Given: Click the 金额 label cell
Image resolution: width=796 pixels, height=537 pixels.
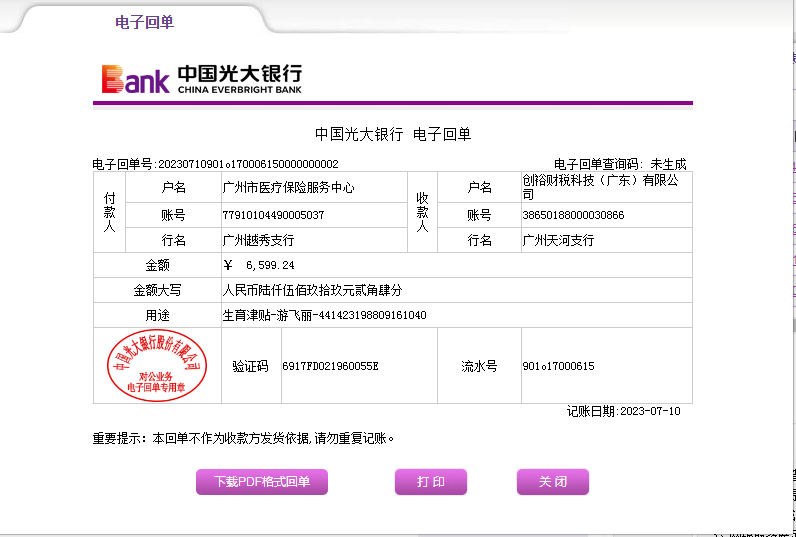Looking at the screenshot, I should 157,265.
